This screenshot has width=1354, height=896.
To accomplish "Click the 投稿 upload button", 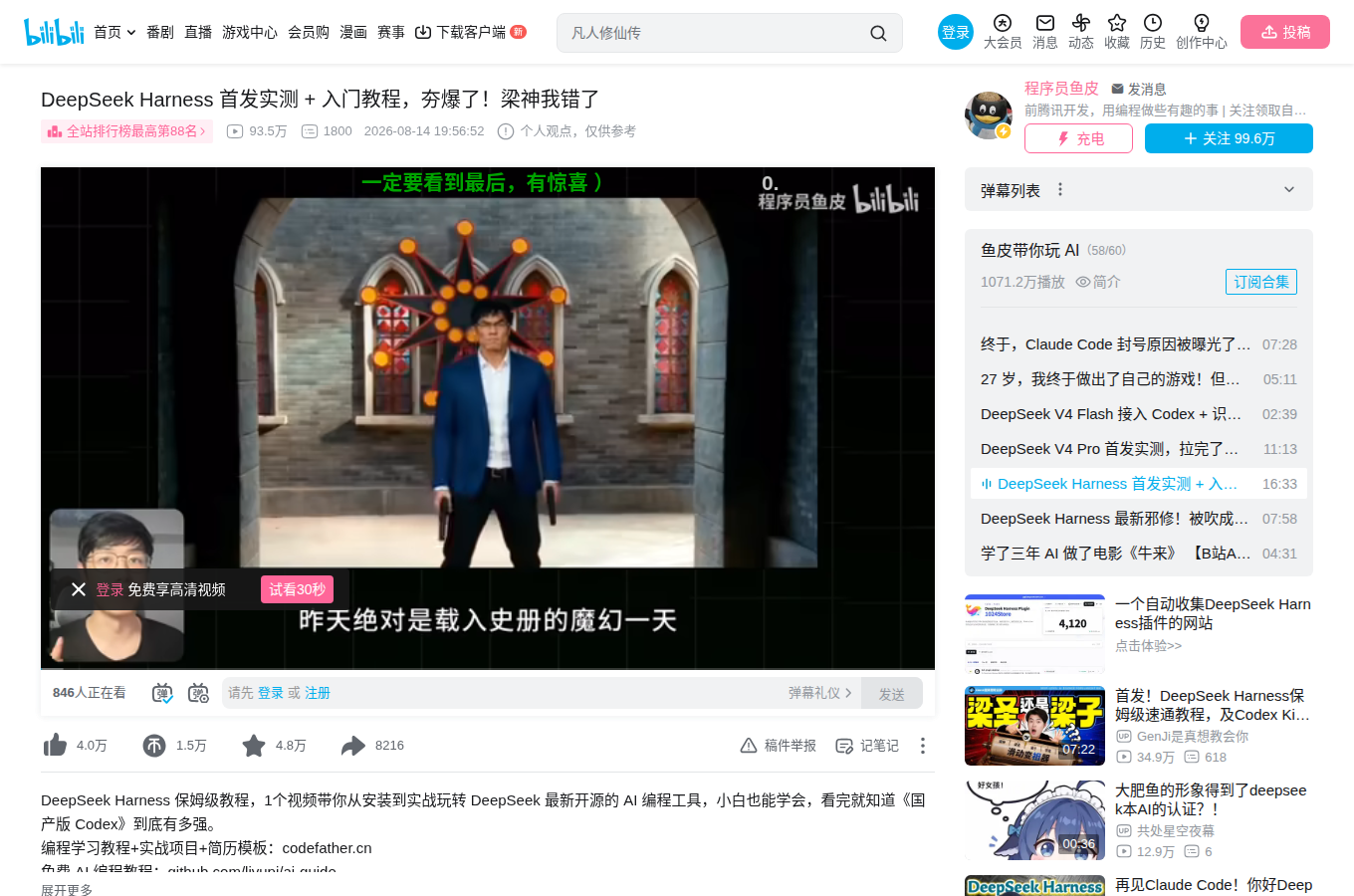I will tap(1285, 32).
